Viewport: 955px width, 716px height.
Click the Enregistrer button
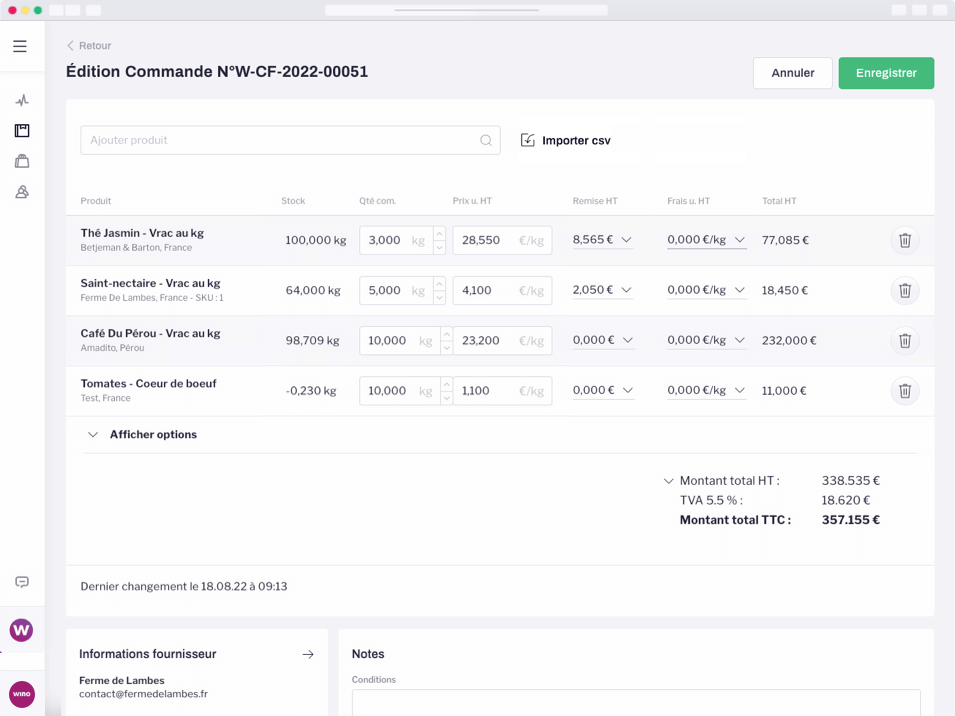coord(886,73)
